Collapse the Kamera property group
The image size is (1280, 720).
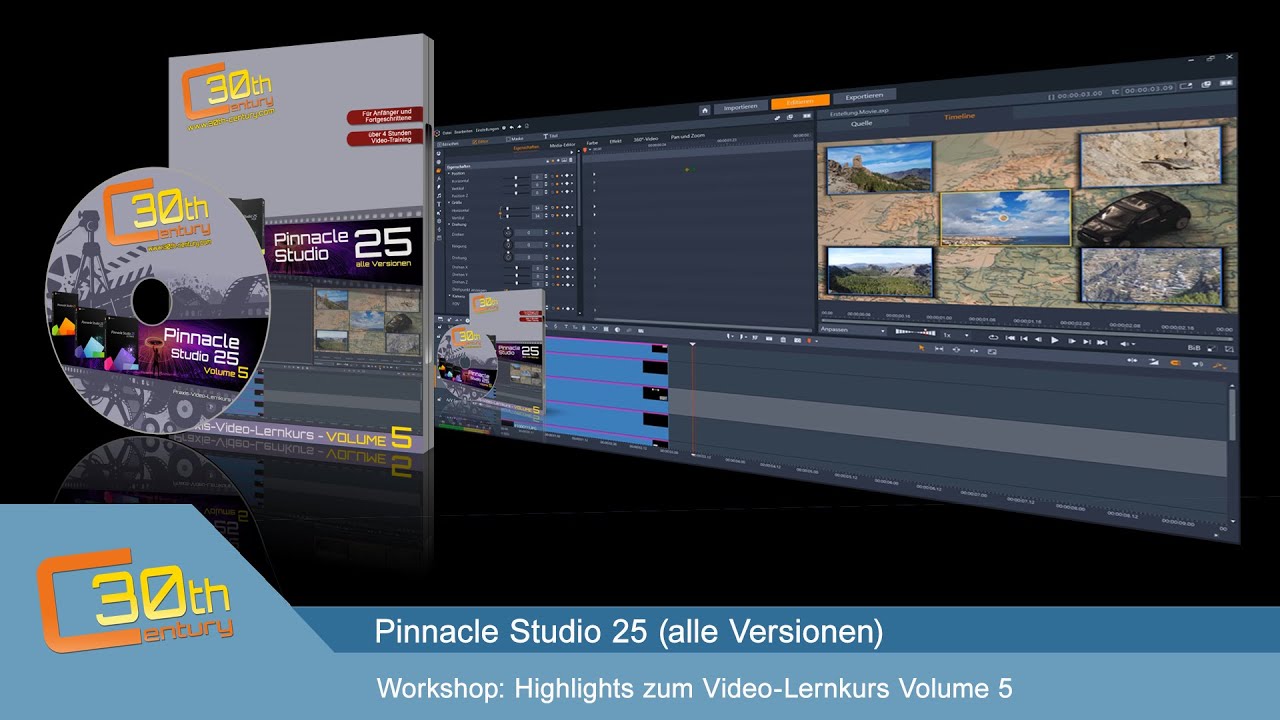point(449,296)
